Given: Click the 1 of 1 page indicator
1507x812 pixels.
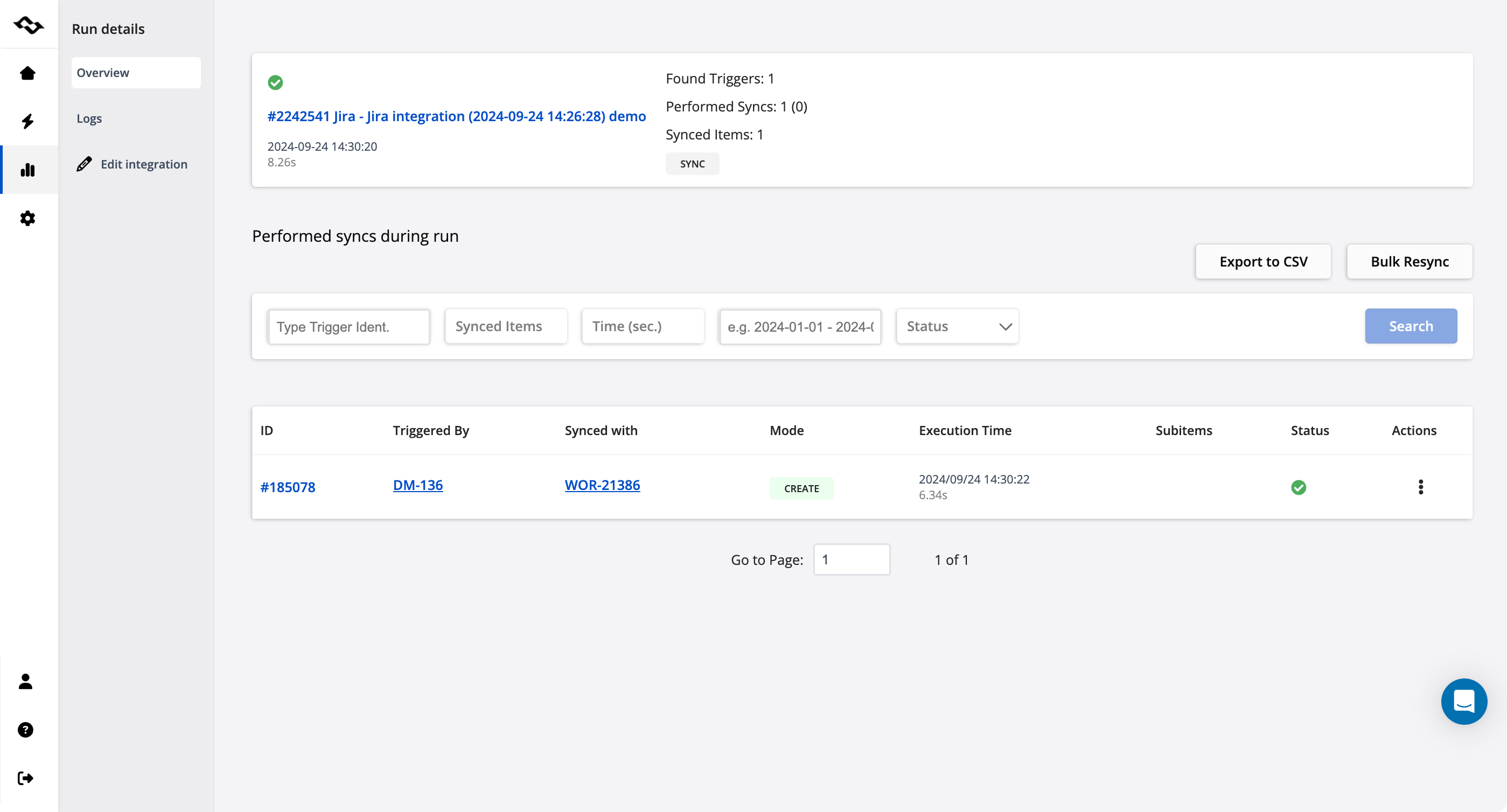Looking at the screenshot, I should pyautogui.click(x=951, y=560).
